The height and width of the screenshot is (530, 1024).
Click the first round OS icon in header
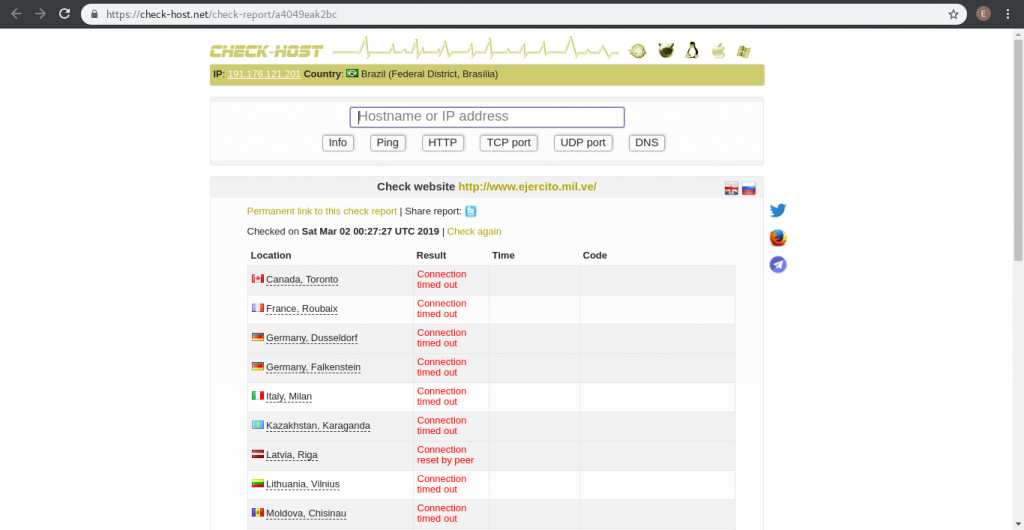pos(637,51)
